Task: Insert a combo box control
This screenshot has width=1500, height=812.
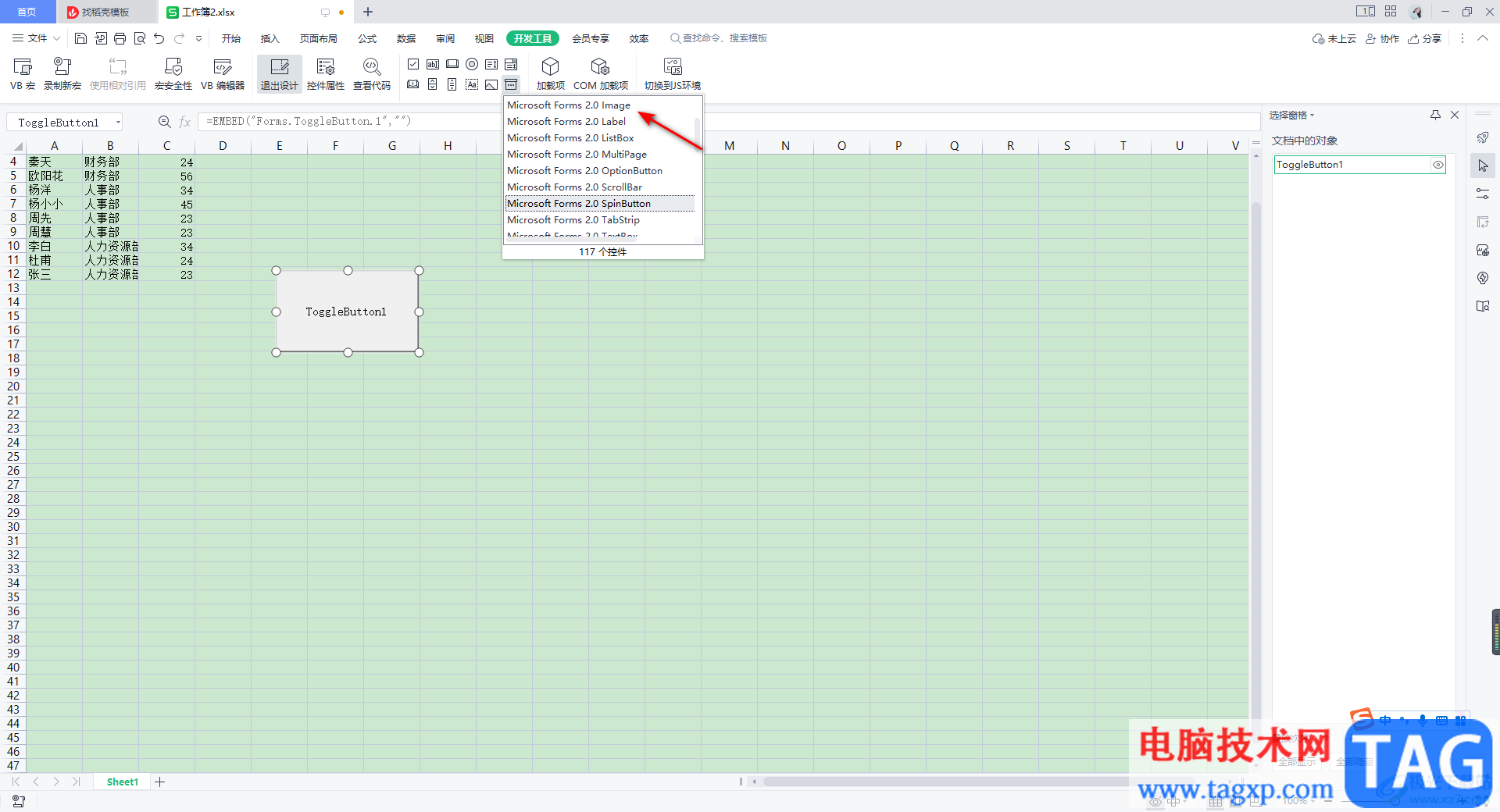Action: pyautogui.click(x=511, y=64)
